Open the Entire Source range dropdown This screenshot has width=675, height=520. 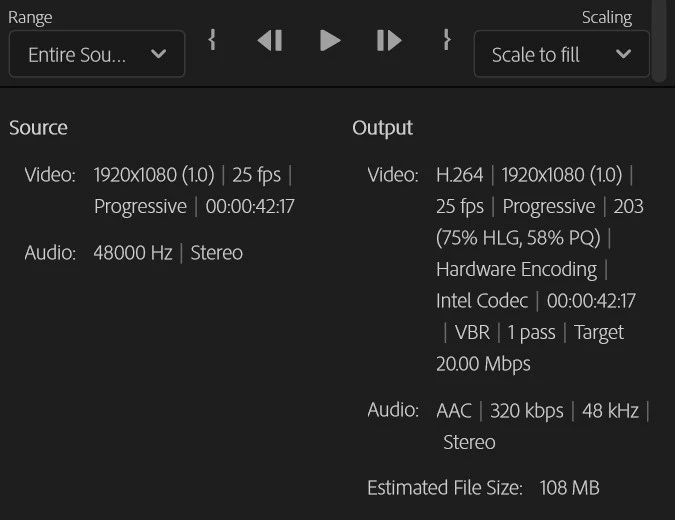click(x=97, y=54)
